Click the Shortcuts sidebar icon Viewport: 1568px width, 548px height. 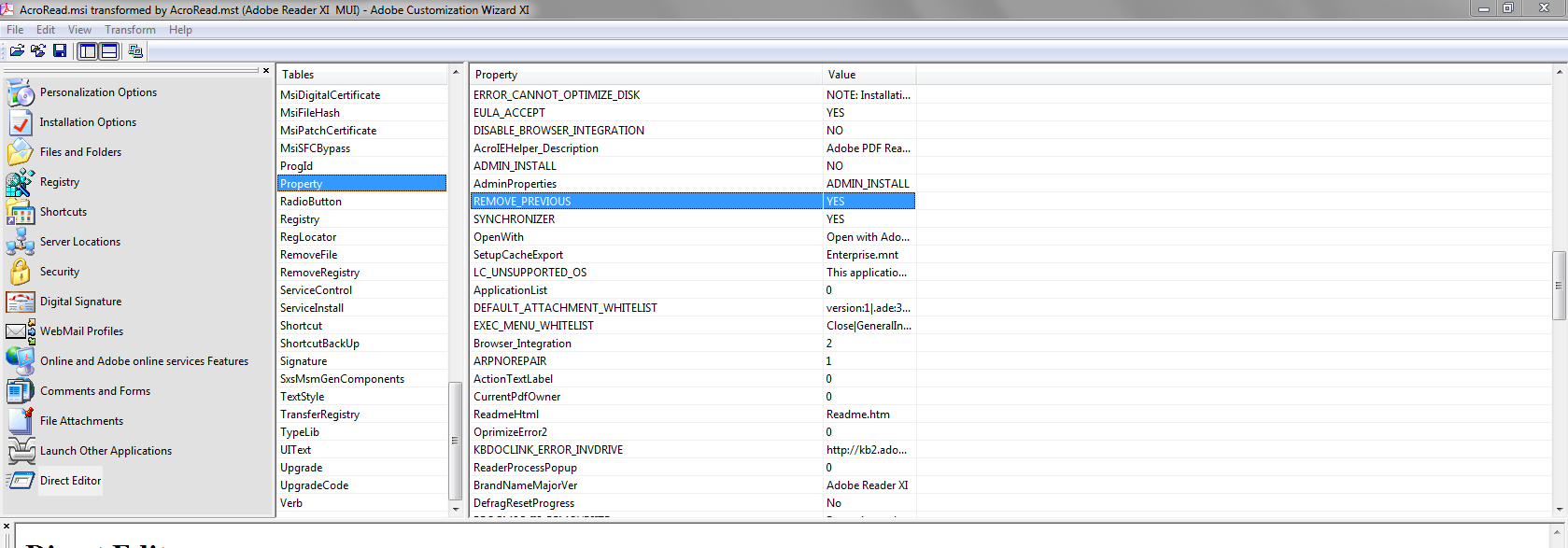click(x=21, y=212)
